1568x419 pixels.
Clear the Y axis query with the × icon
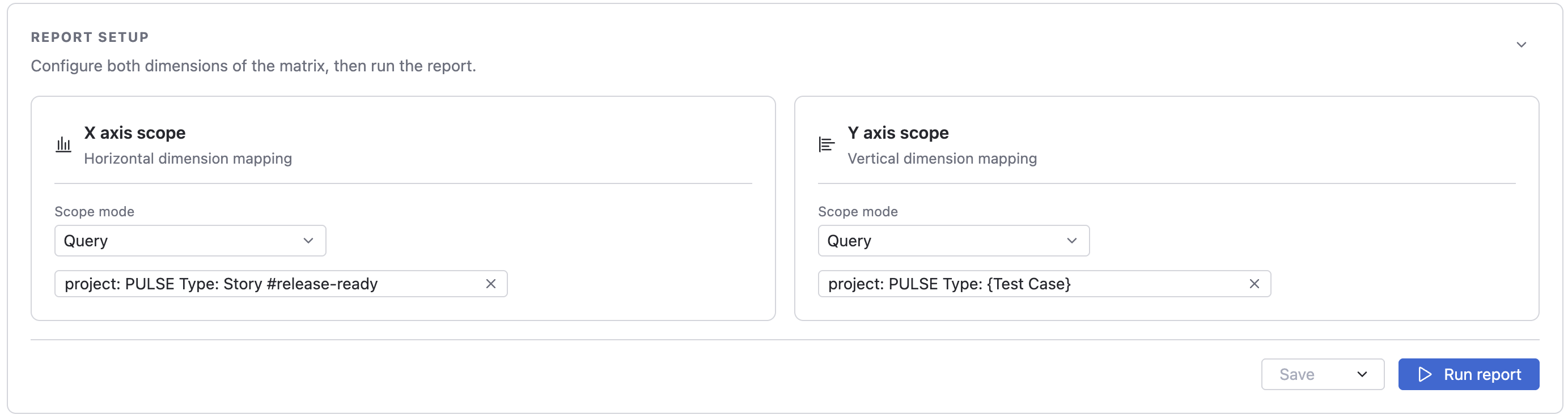click(x=1255, y=283)
